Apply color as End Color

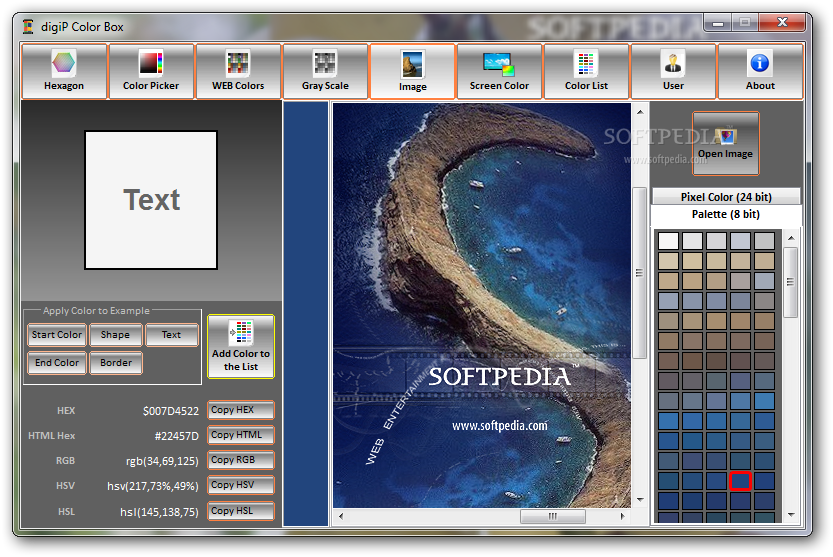click(57, 363)
